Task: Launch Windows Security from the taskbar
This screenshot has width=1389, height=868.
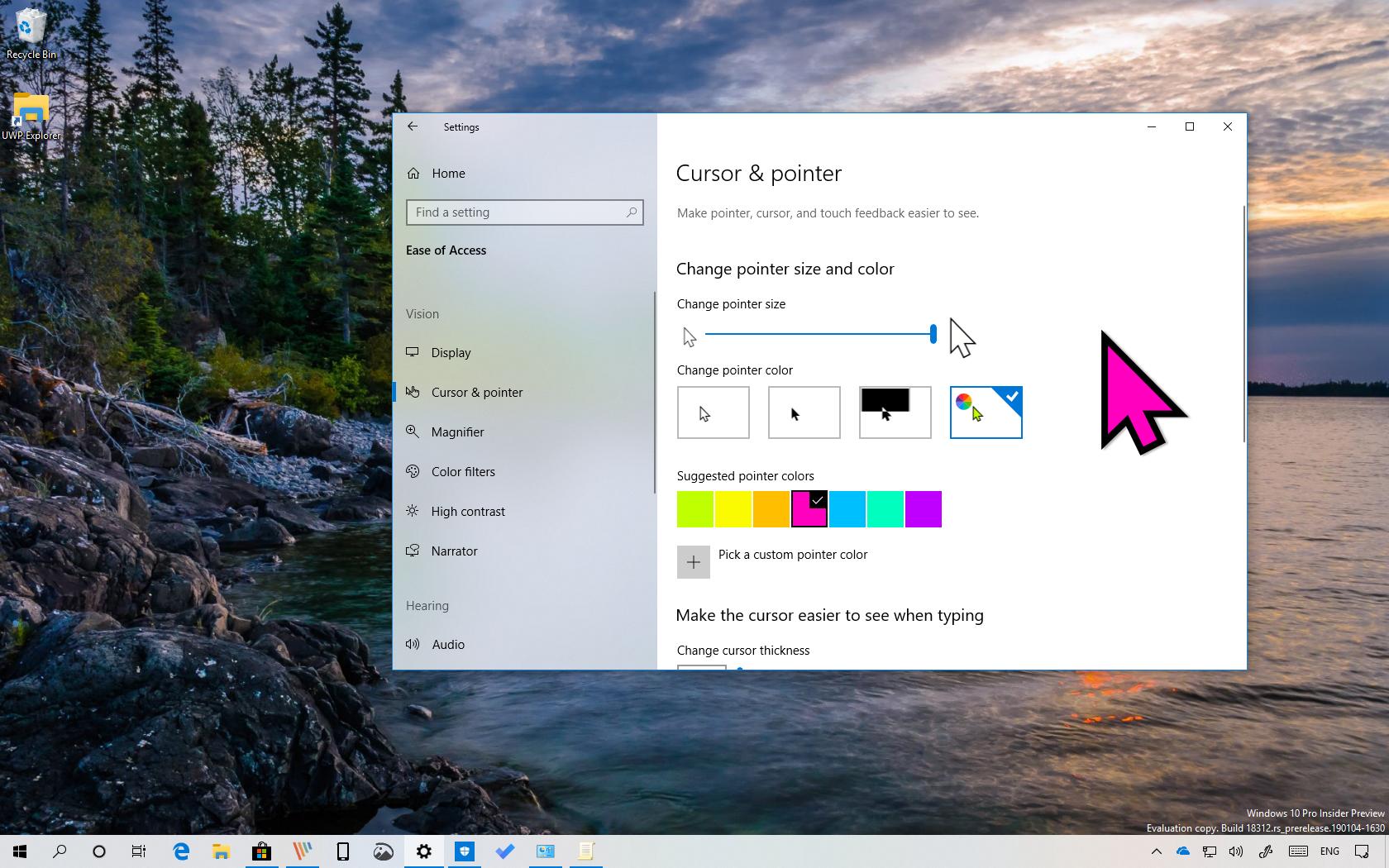Action: coord(465,851)
